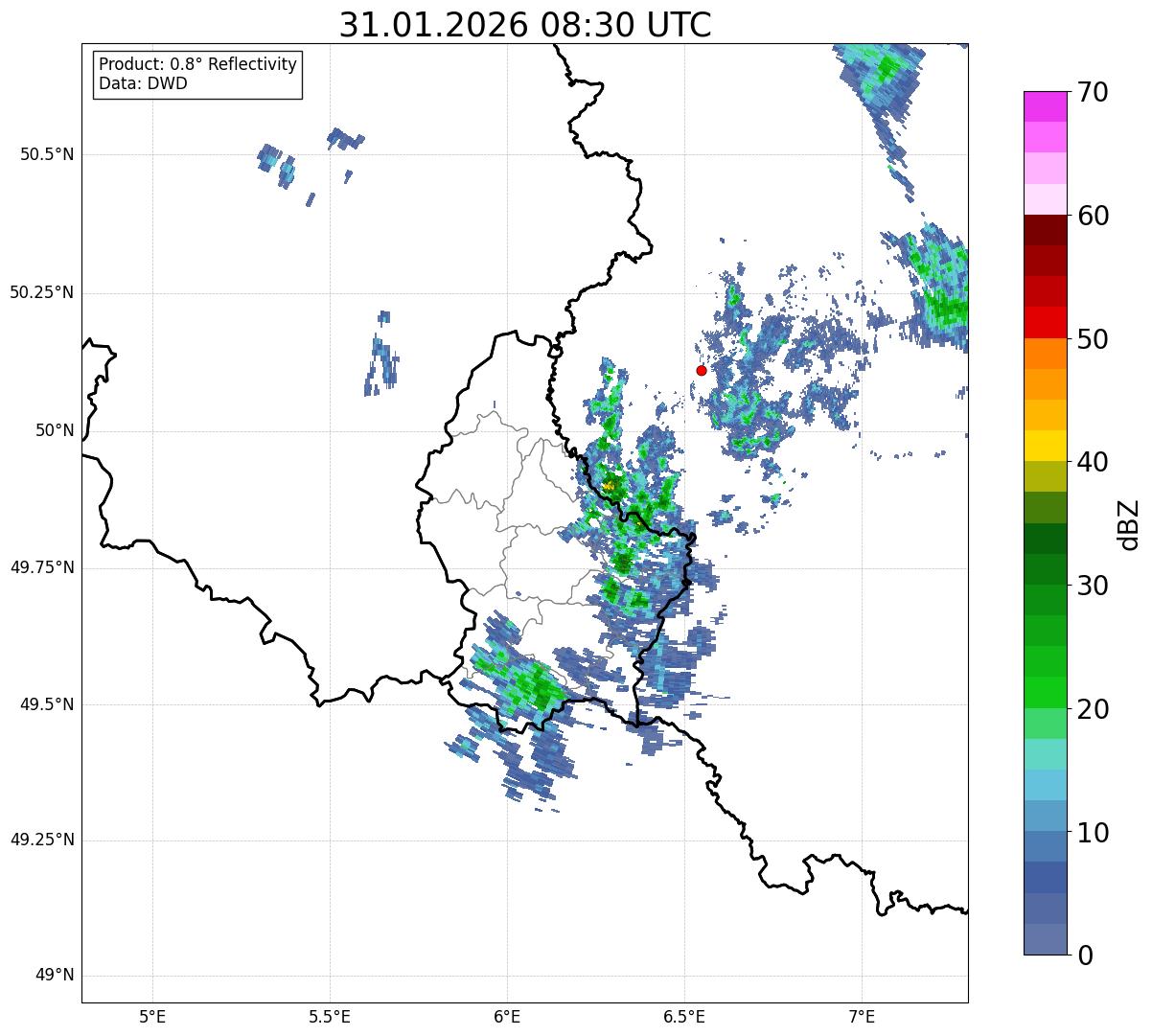The image size is (1152, 1036).
Task: Click the colorbar tick label 70
Action: click(x=1093, y=92)
